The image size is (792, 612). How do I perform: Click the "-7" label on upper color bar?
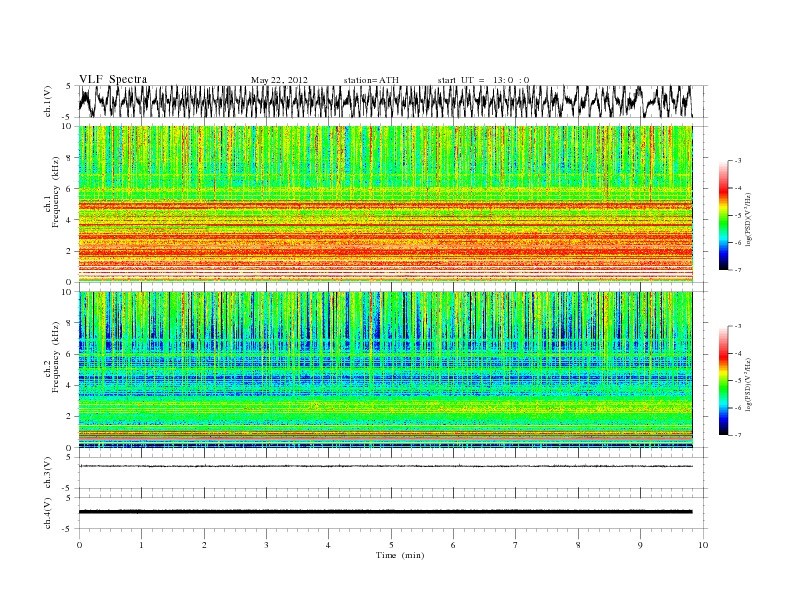click(x=737, y=270)
